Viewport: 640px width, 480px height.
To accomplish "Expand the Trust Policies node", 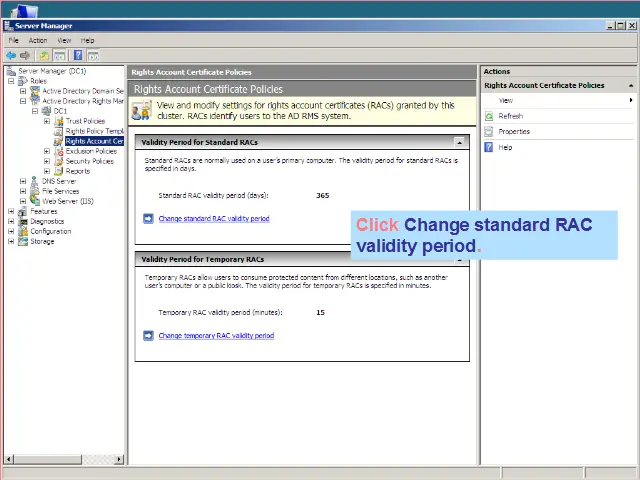I will pyautogui.click(x=47, y=121).
